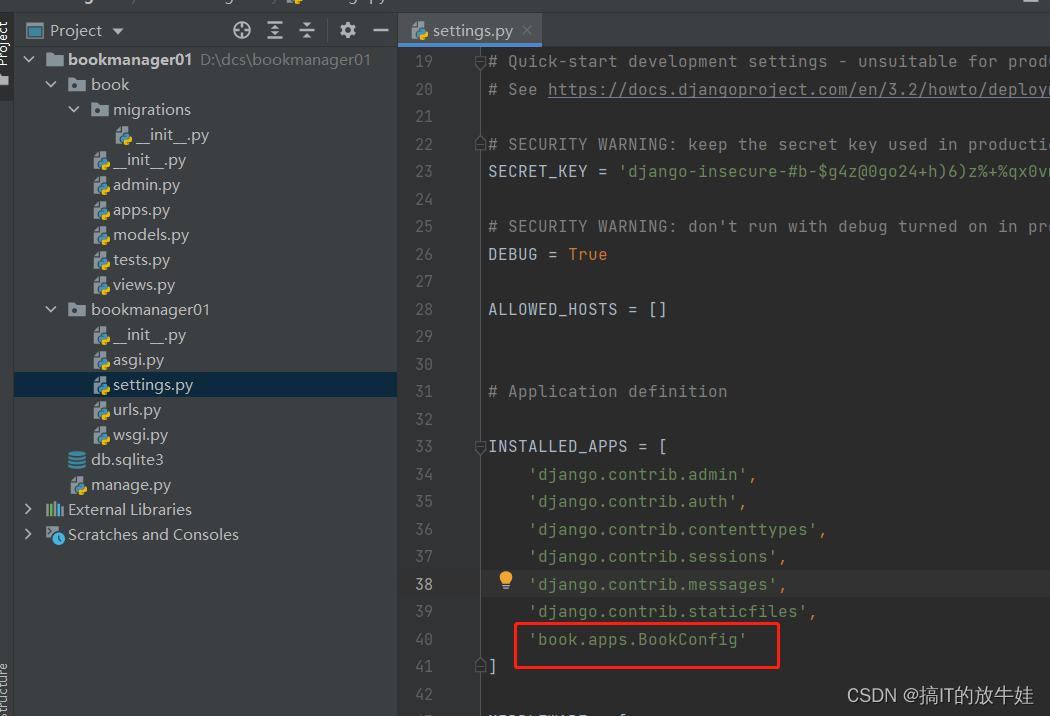Toggle code fold marker at line 22
This screenshot has width=1050, height=716.
(480, 143)
